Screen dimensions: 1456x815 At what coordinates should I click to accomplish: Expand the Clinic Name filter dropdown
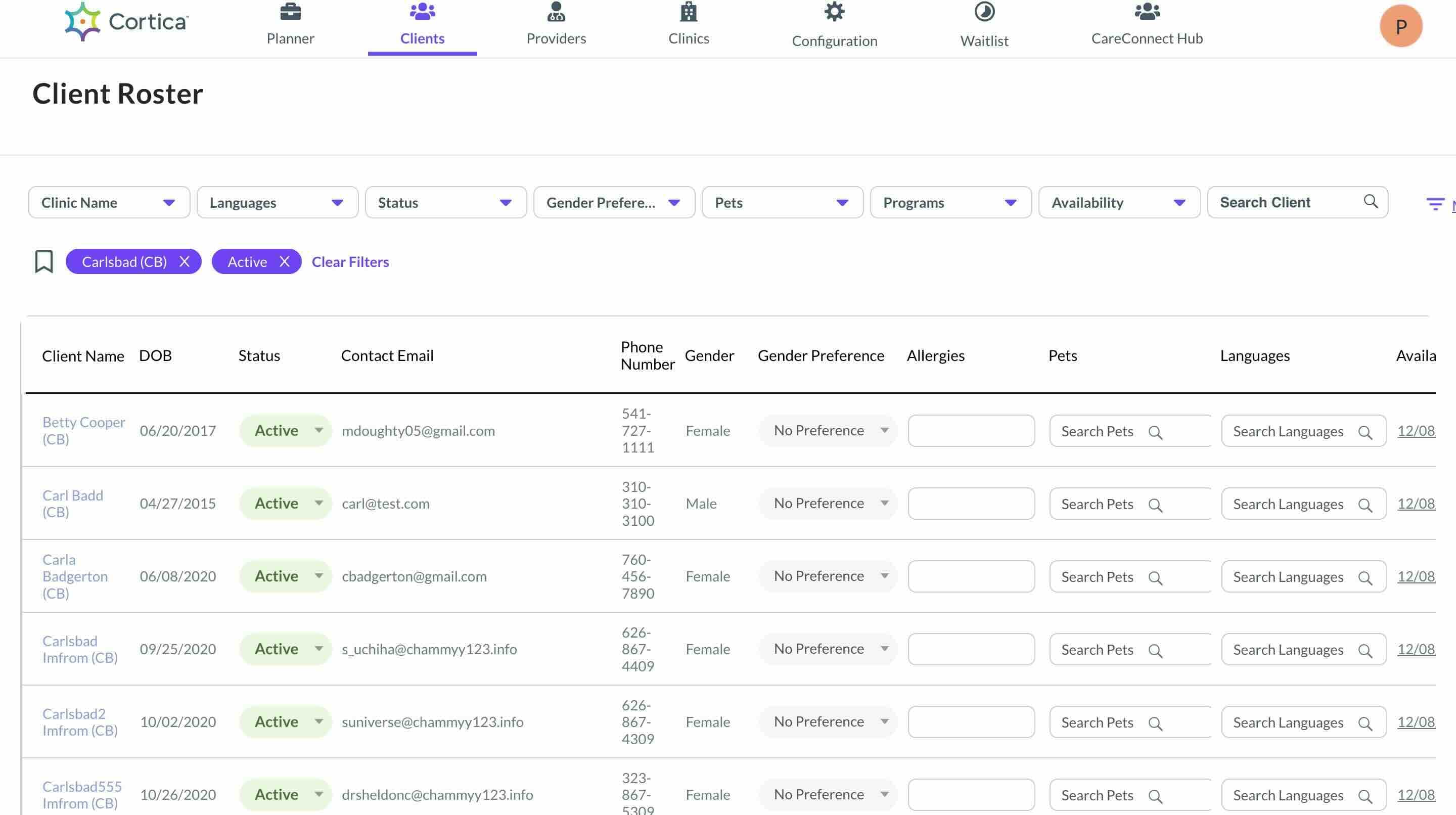click(x=109, y=202)
